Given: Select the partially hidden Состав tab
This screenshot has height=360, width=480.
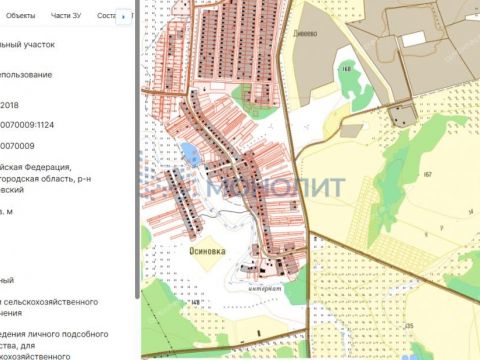Looking at the screenshot, I should (x=106, y=15).
